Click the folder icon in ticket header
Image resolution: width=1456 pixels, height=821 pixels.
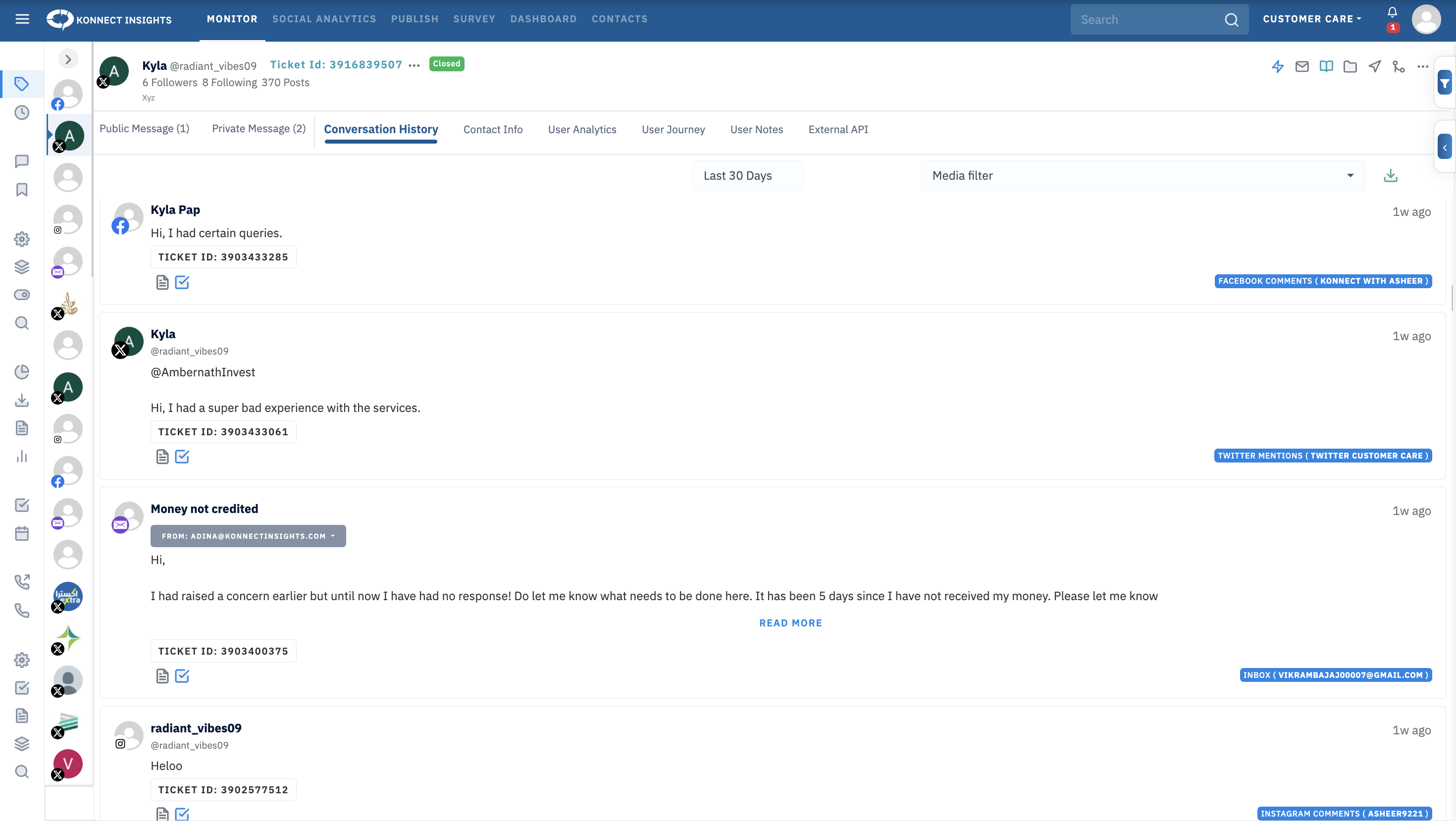(x=1351, y=67)
